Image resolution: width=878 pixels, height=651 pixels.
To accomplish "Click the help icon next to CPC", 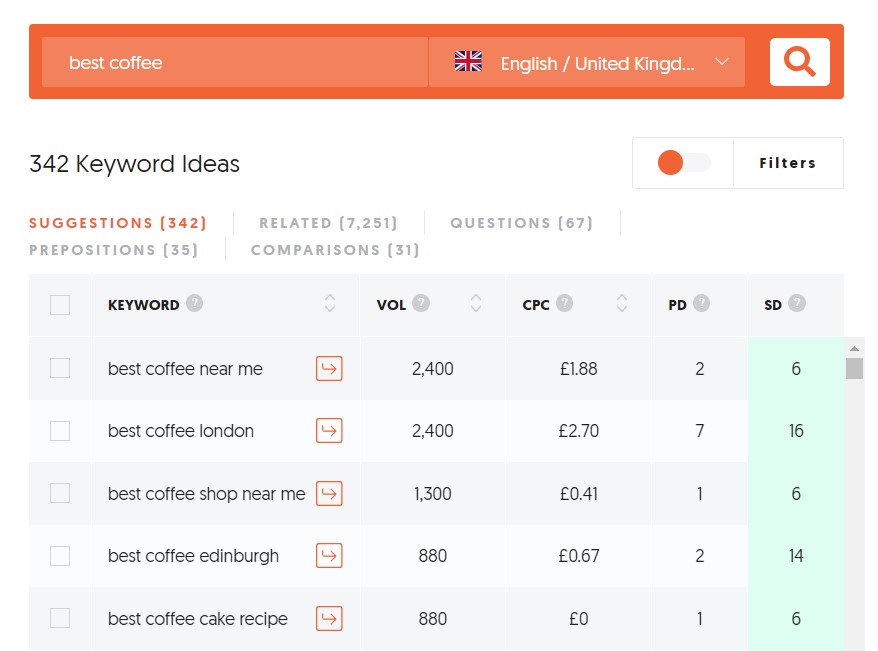I will pyautogui.click(x=564, y=303).
